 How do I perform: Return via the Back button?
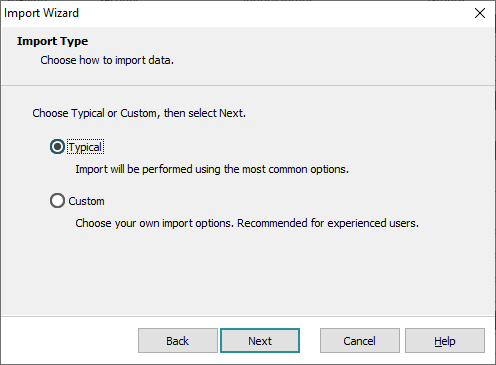178,341
